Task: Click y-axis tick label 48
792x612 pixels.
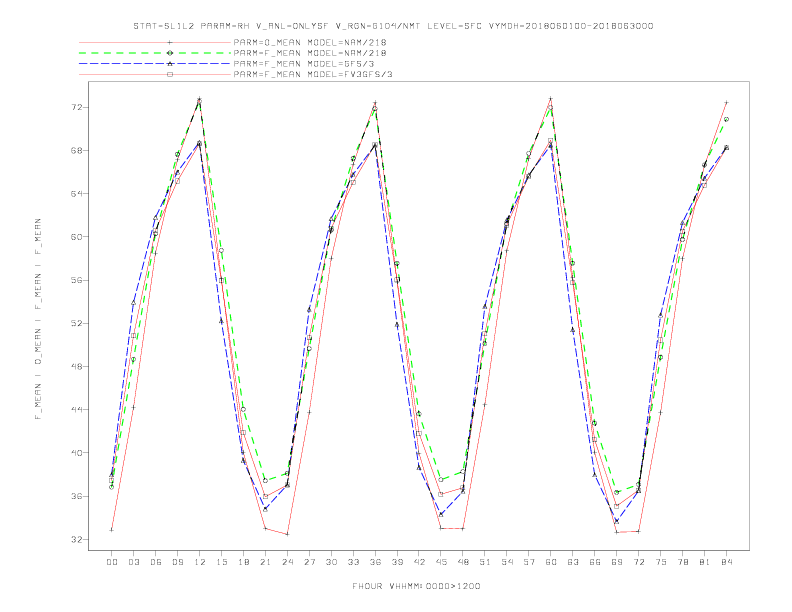Action: pos(77,366)
